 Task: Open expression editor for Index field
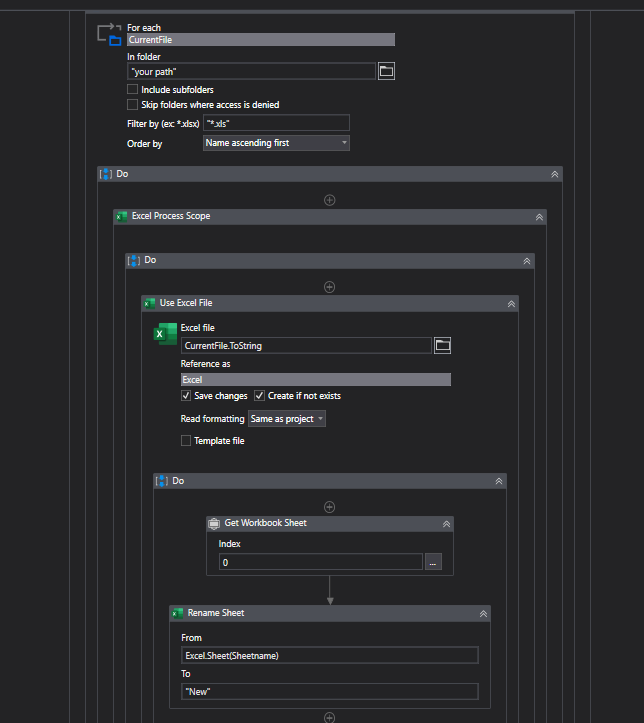pyautogui.click(x=433, y=562)
